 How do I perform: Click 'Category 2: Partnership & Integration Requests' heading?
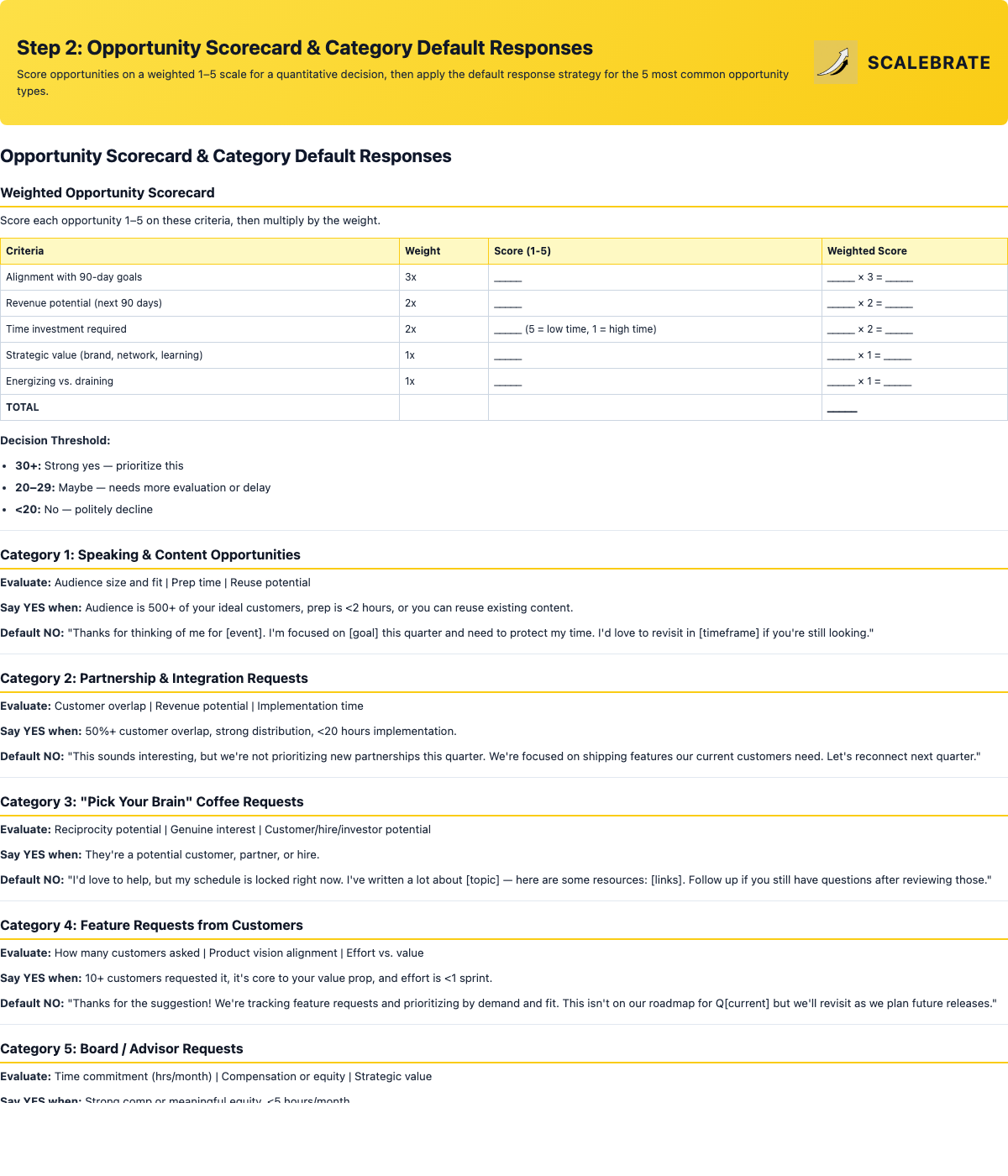(x=155, y=678)
